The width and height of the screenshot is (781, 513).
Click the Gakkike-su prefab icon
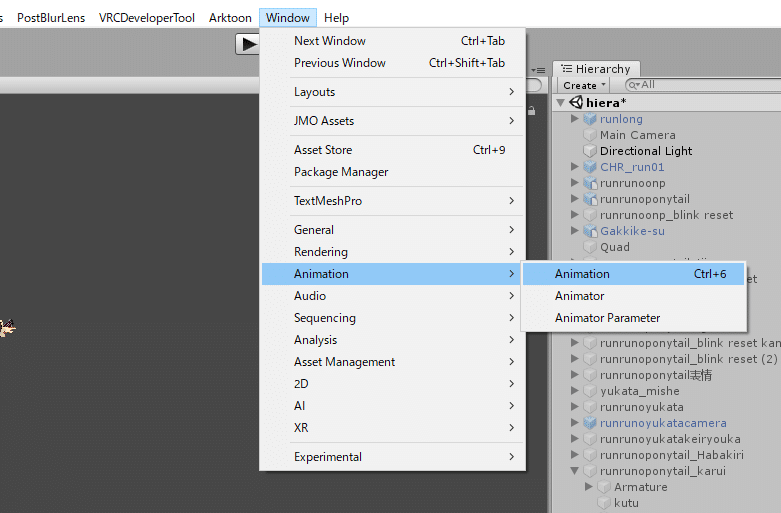coord(590,231)
